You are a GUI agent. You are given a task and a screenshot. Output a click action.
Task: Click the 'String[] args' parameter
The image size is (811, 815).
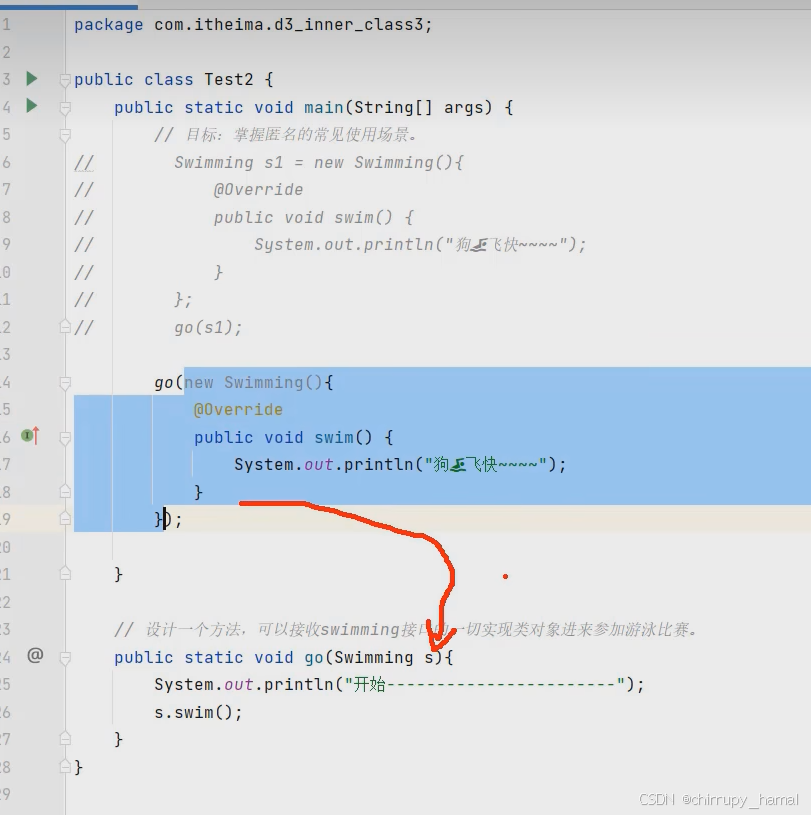point(418,108)
